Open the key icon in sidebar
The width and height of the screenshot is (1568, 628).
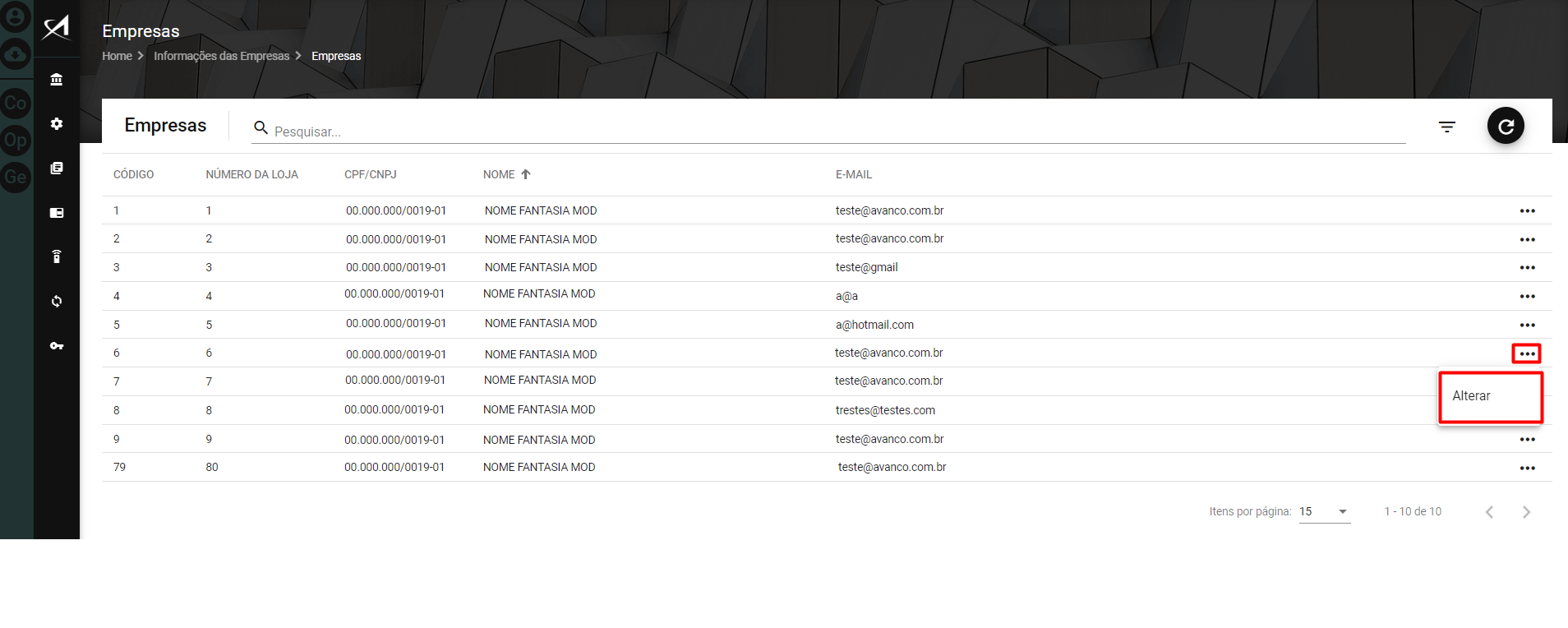point(56,346)
